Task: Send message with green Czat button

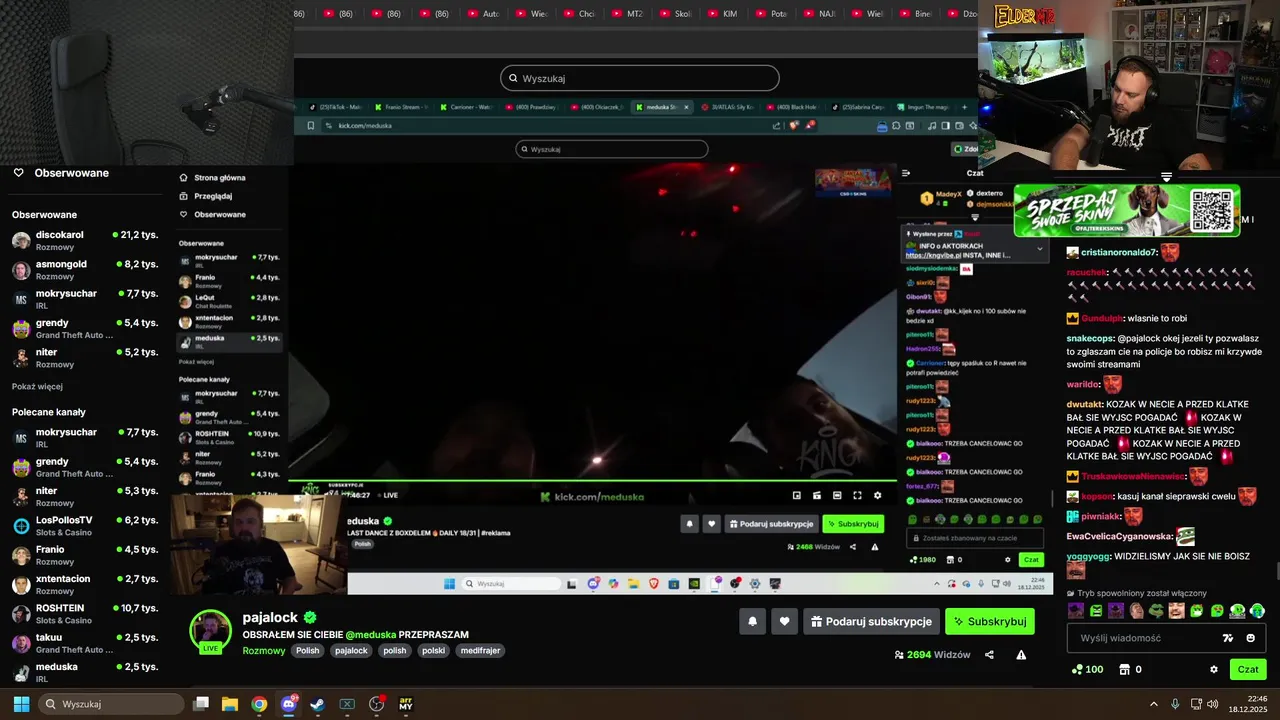Action: pyautogui.click(x=1248, y=669)
